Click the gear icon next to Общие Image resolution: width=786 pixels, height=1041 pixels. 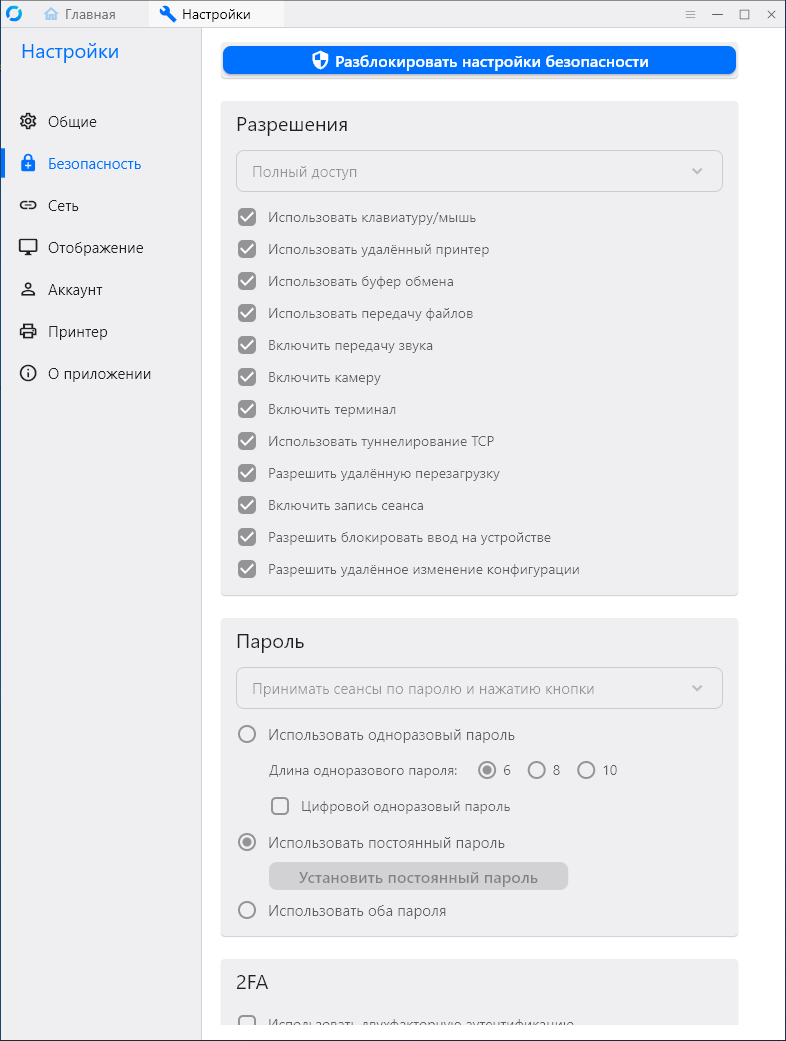coord(28,122)
